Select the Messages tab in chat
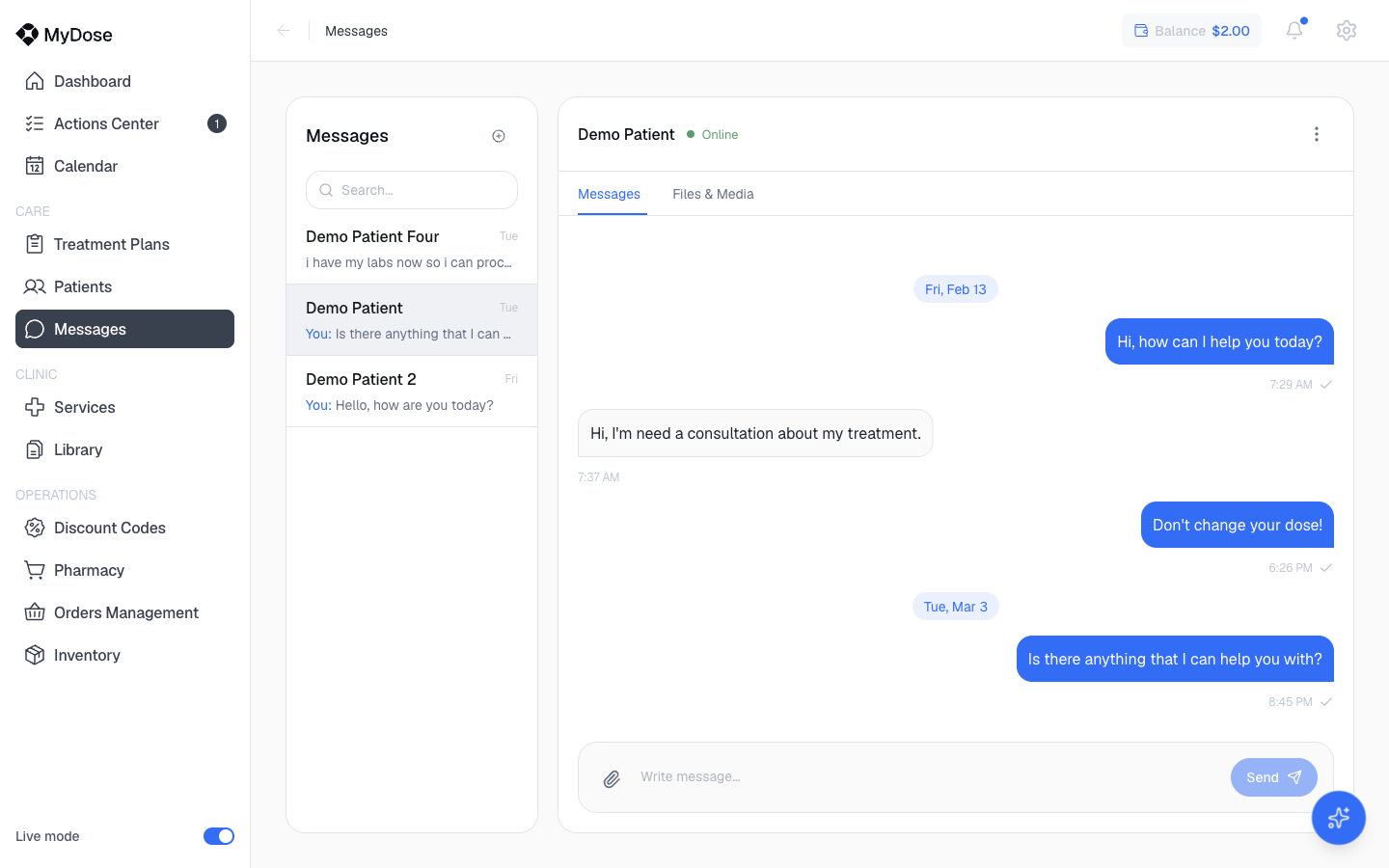The height and width of the screenshot is (868, 1389). pyautogui.click(x=609, y=194)
